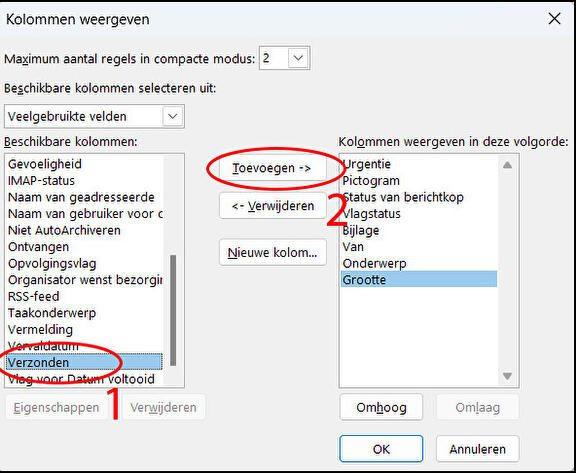The image size is (576, 473).
Task: Click the left list scrollbar thumb
Action: [x=173, y=310]
